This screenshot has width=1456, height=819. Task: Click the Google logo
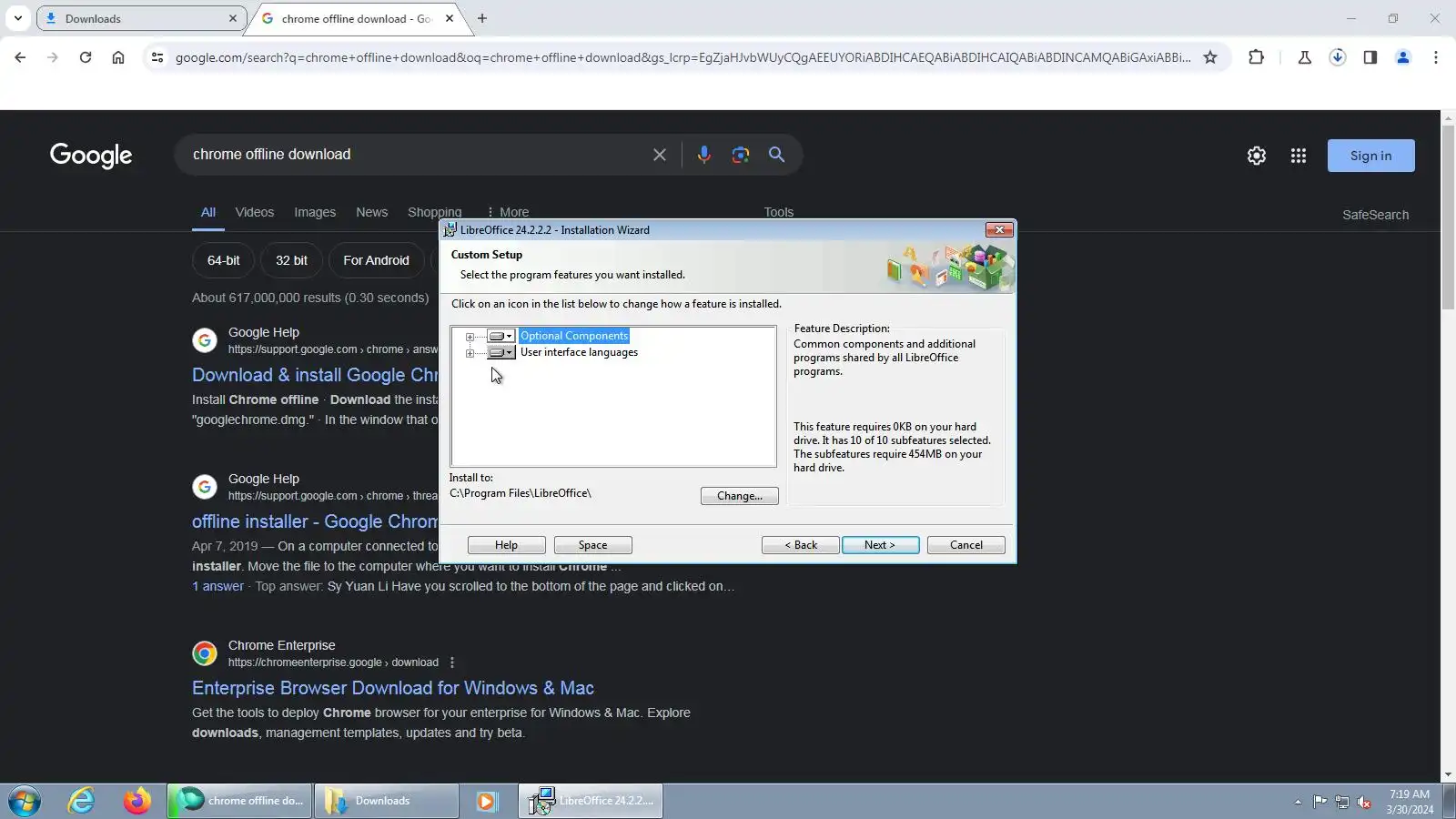click(91, 156)
